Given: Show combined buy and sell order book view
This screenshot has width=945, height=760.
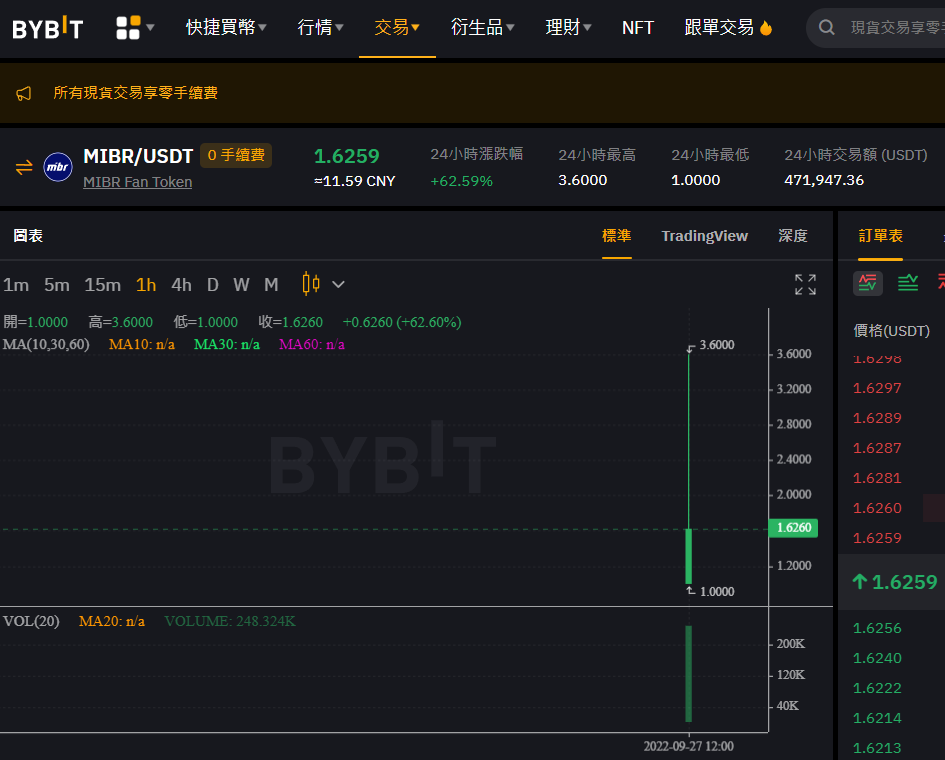Looking at the screenshot, I should [x=868, y=283].
